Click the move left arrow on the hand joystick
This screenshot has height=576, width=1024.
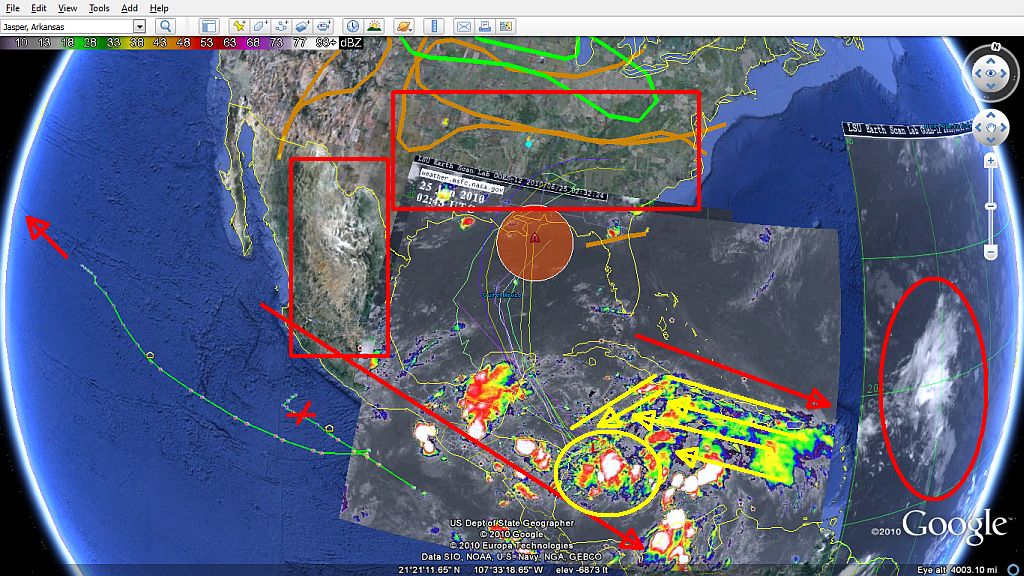[x=978, y=127]
